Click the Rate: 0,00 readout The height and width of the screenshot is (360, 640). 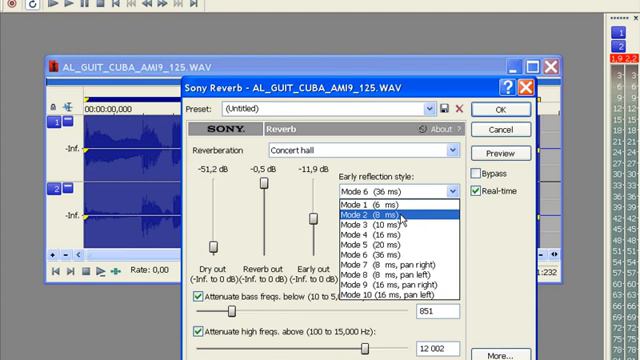tap(149, 270)
